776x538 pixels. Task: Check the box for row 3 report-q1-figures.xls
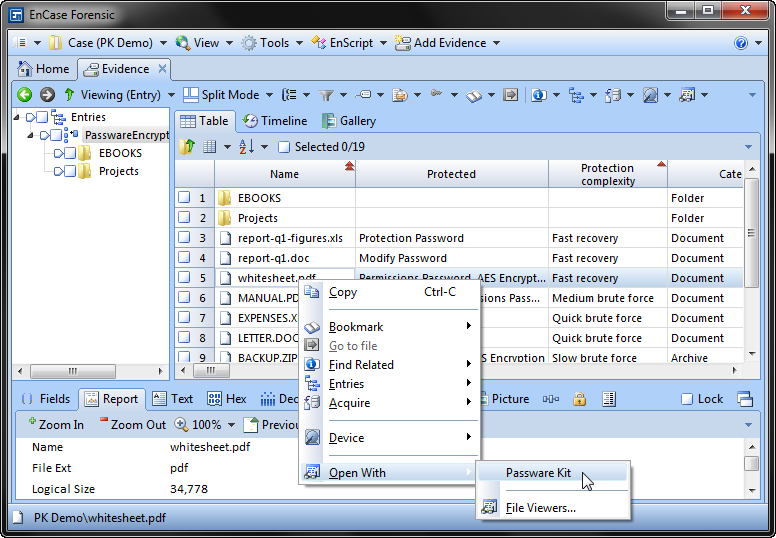coord(184,237)
